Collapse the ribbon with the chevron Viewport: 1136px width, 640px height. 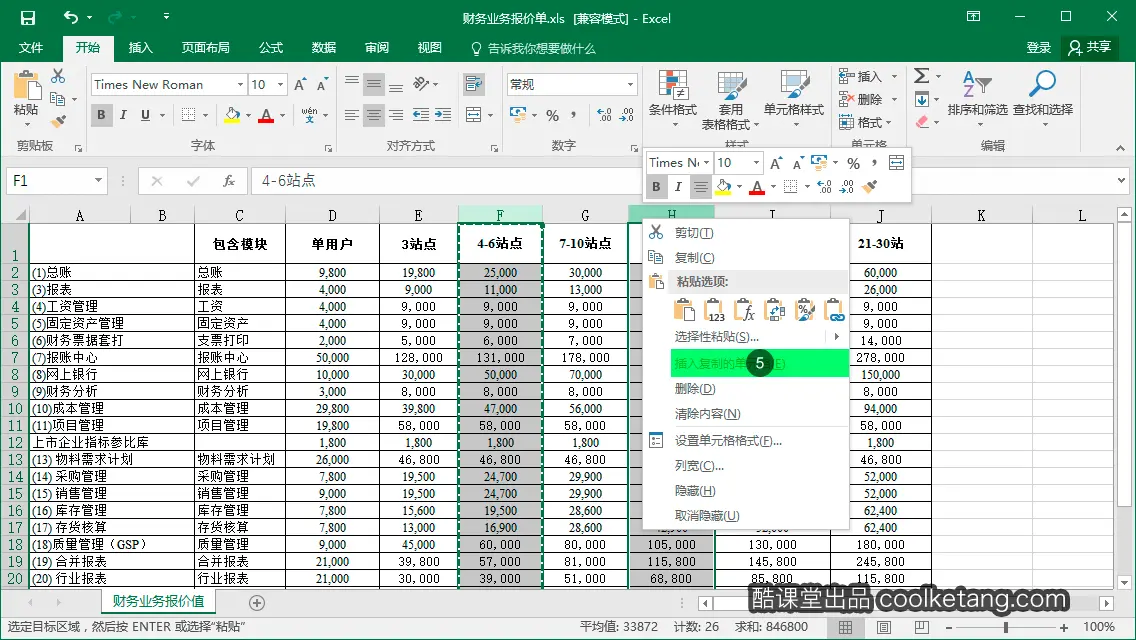click(x=1120, y=147)
